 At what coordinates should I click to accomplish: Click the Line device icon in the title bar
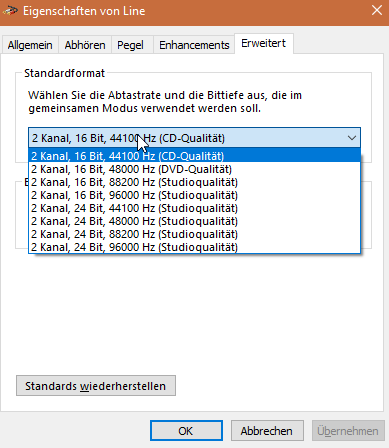pos(10,11)
